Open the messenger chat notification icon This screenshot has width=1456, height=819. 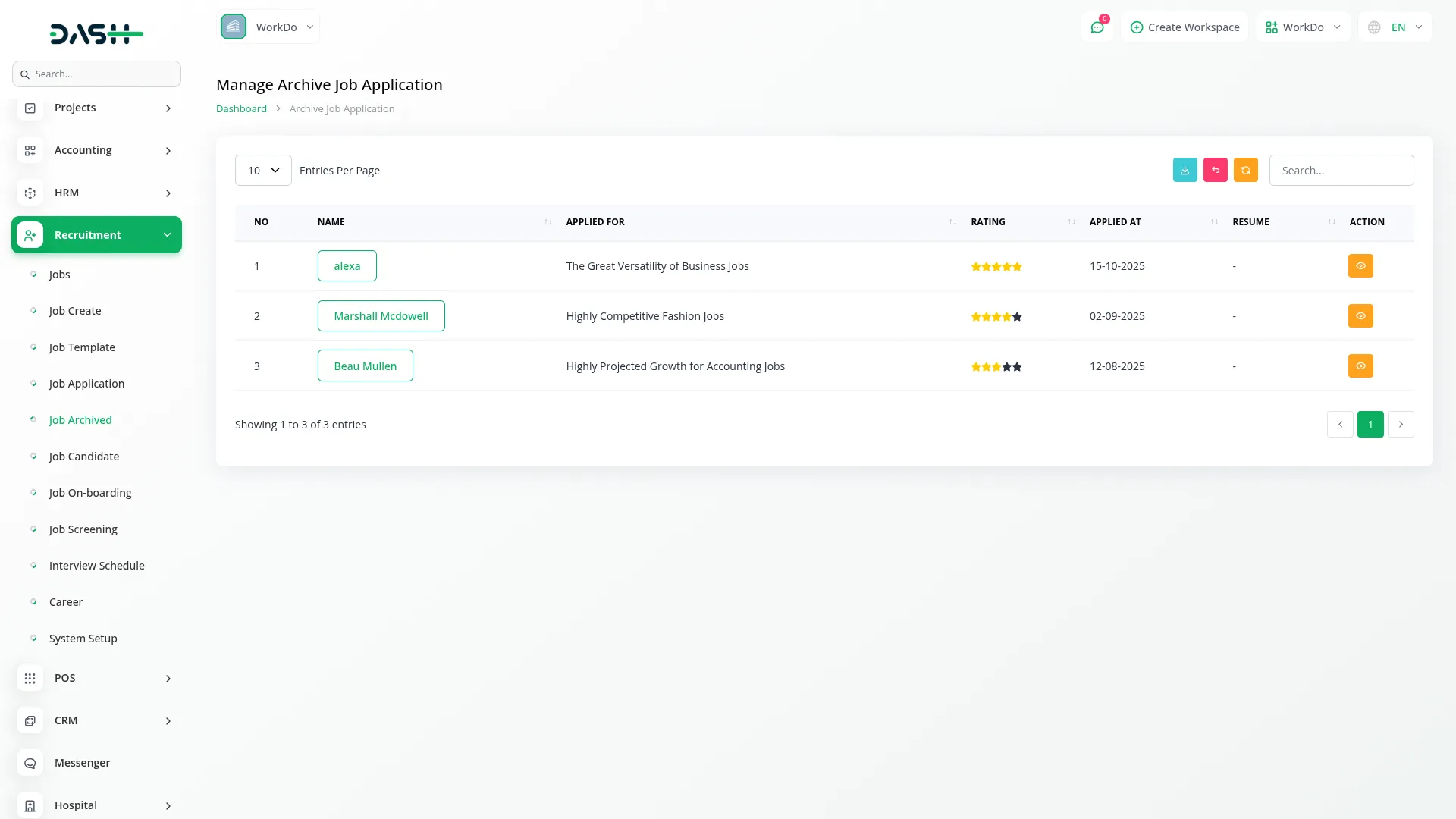(1097, 27)
